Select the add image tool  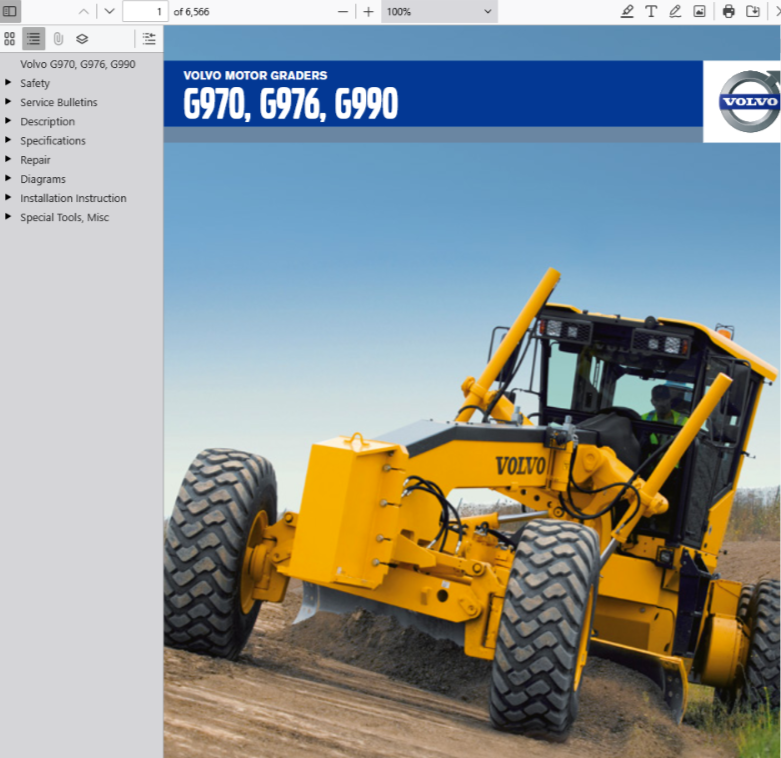[699, 11]
